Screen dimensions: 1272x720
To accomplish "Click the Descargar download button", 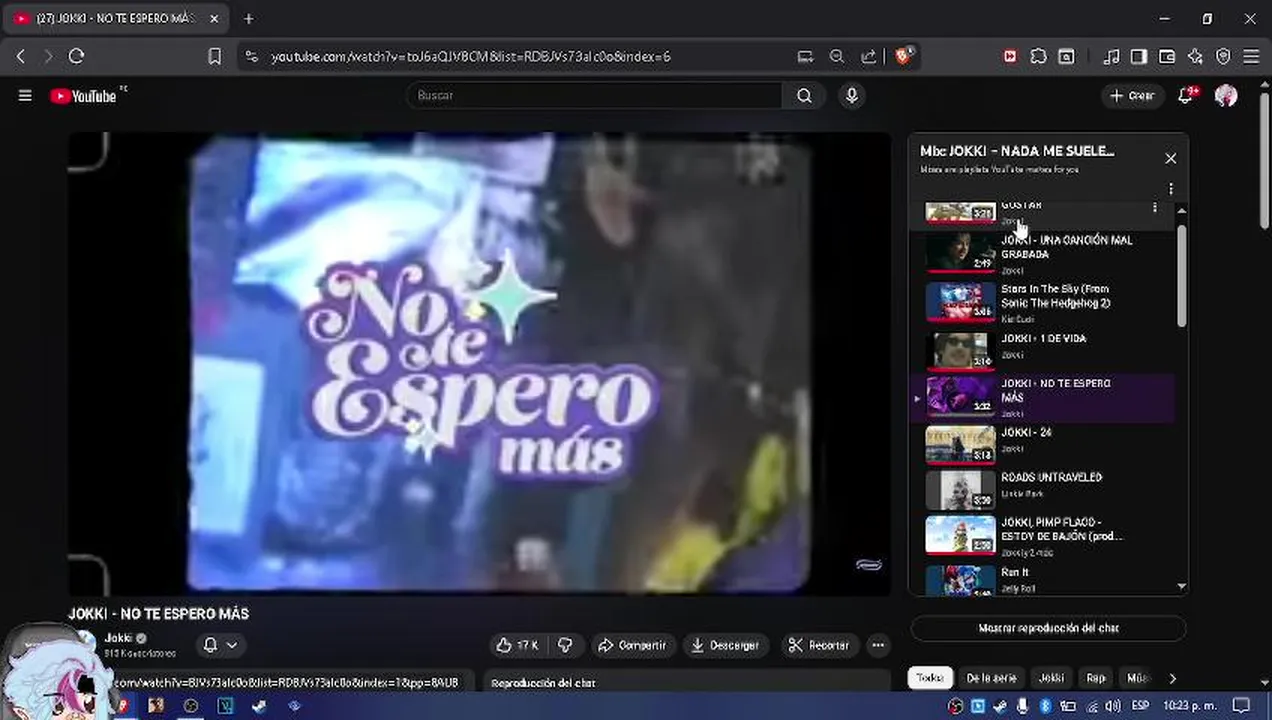I will tap(725, 646).
